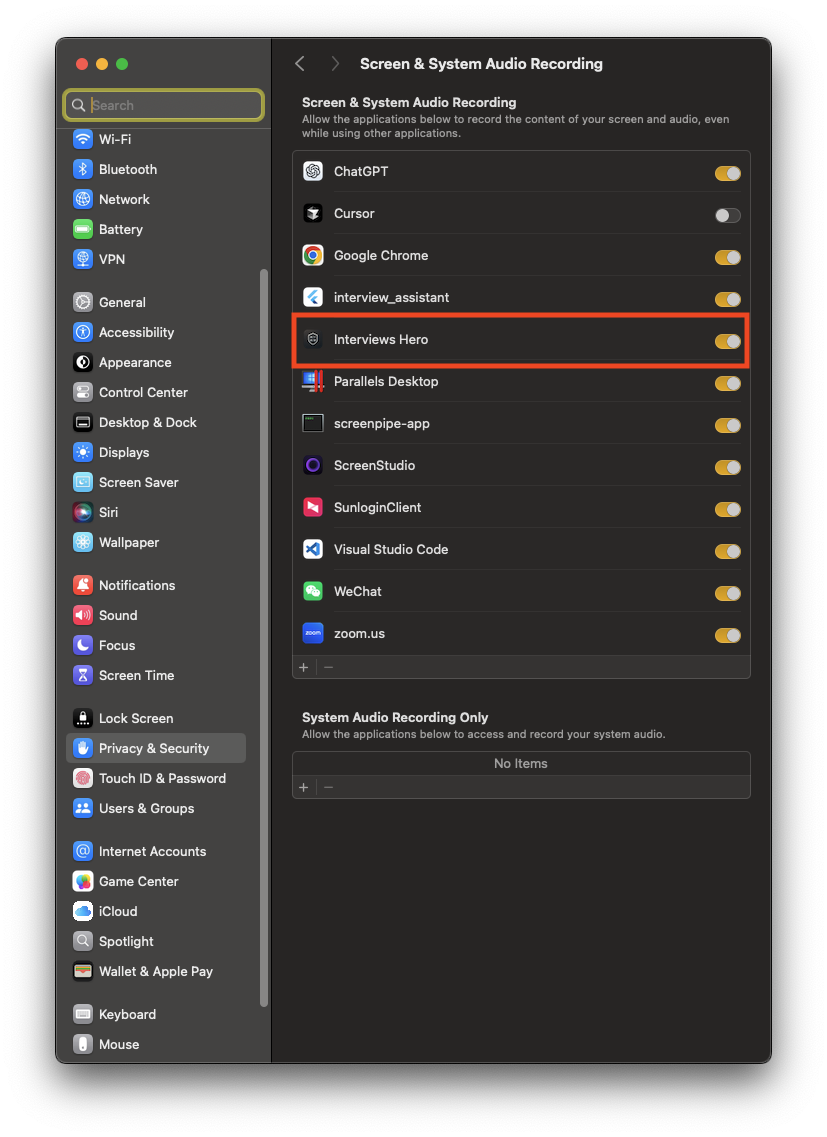827x1137 pixels.
Task: Open Users & Groups settings
Action: coord(156,808)
